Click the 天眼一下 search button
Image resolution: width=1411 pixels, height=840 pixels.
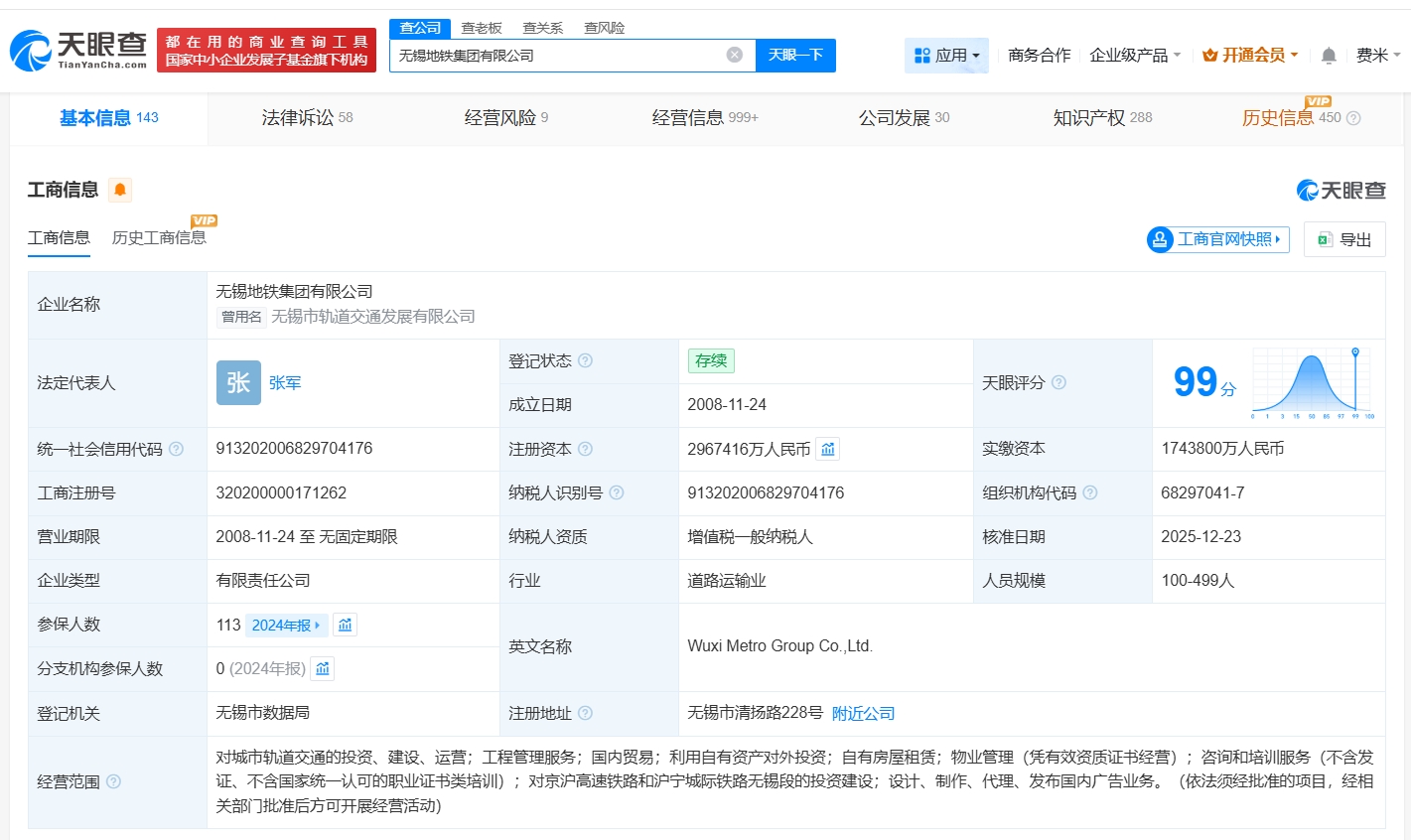pyautogui.click(x=795, y=55)
